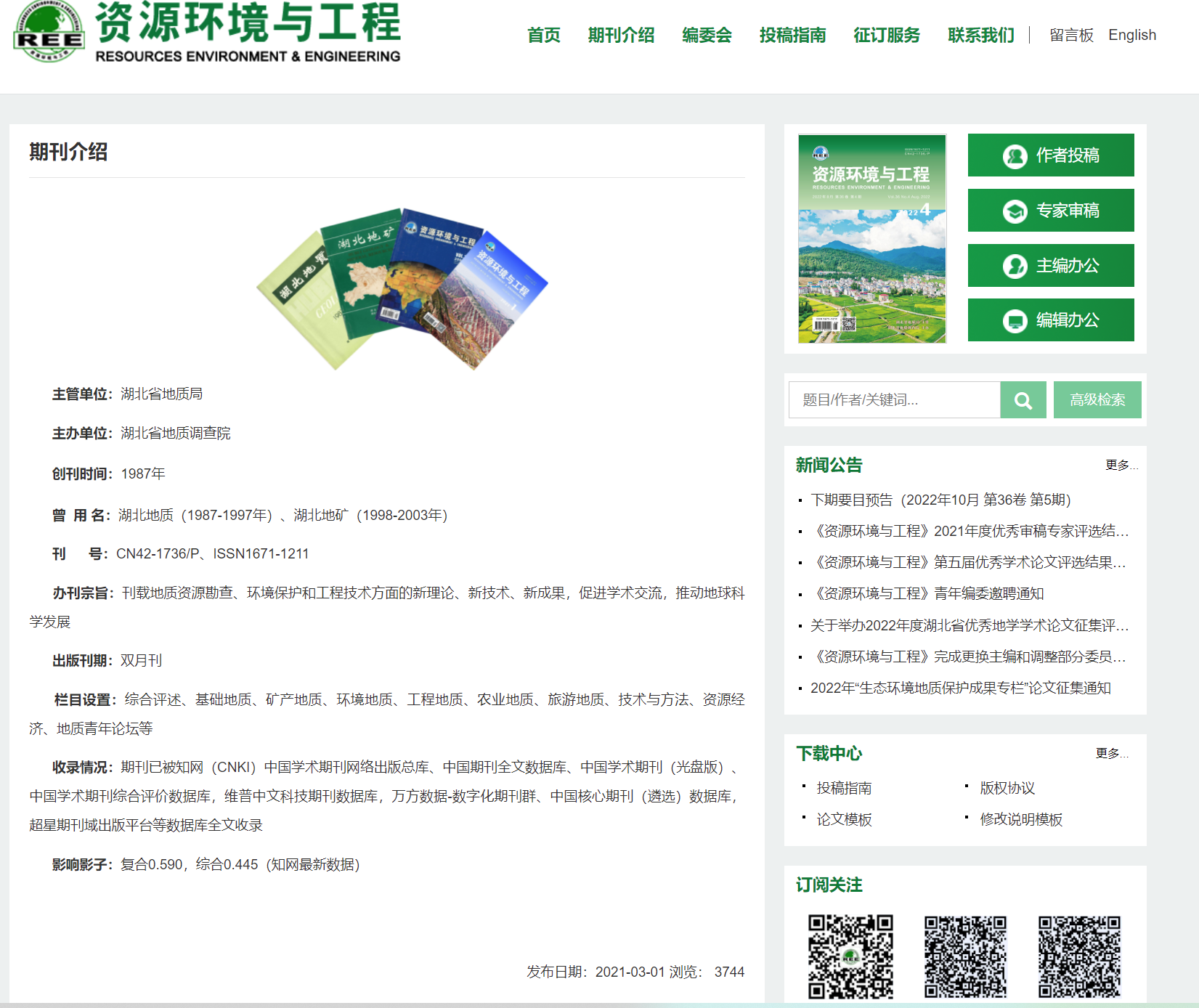Image resolution: width=1199 pixels, height=1008 pixels.
Task: Open 作者投稿 author submission button
Action: pyautogui.click(x=1050, y=155)
